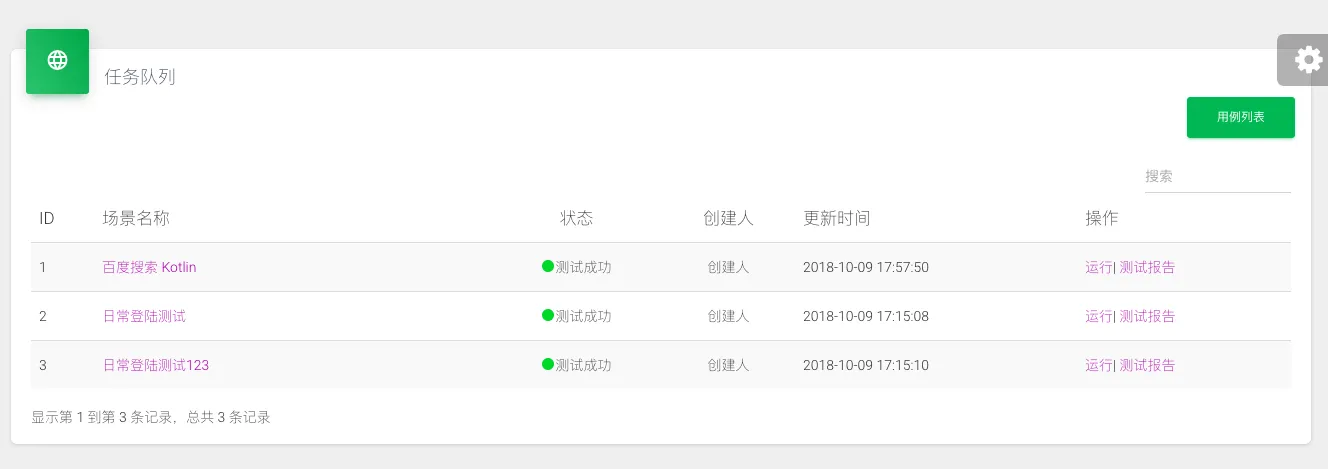This screenshot has height=469, width=1328.
Task: Click 运行 for 日常登陆测试123
Action: (x=1098, y=365)
